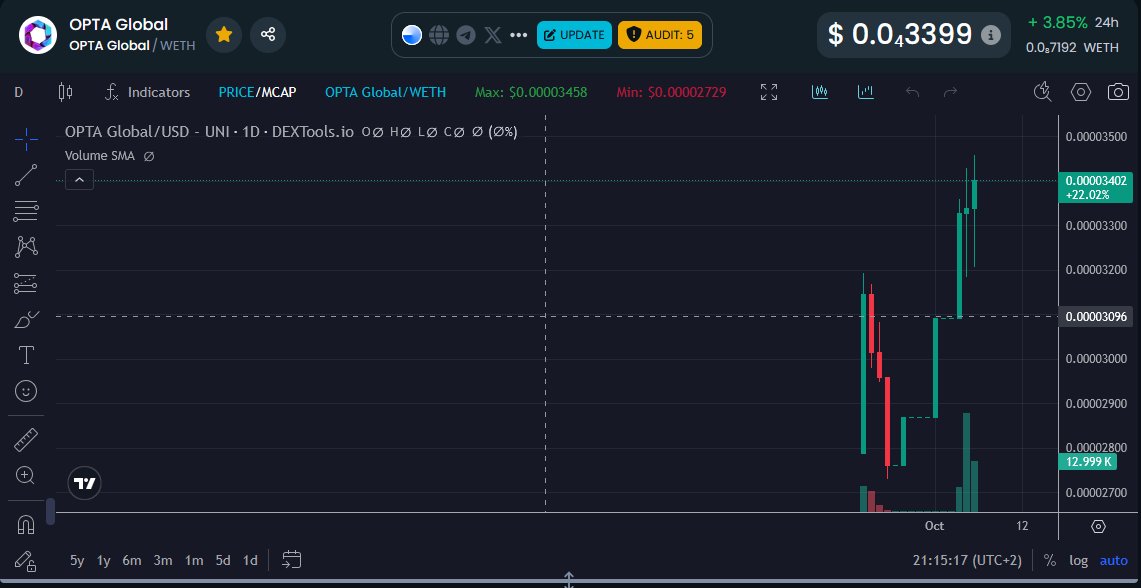
Task: Click the OPTA Global token logo
Action: 38,35
